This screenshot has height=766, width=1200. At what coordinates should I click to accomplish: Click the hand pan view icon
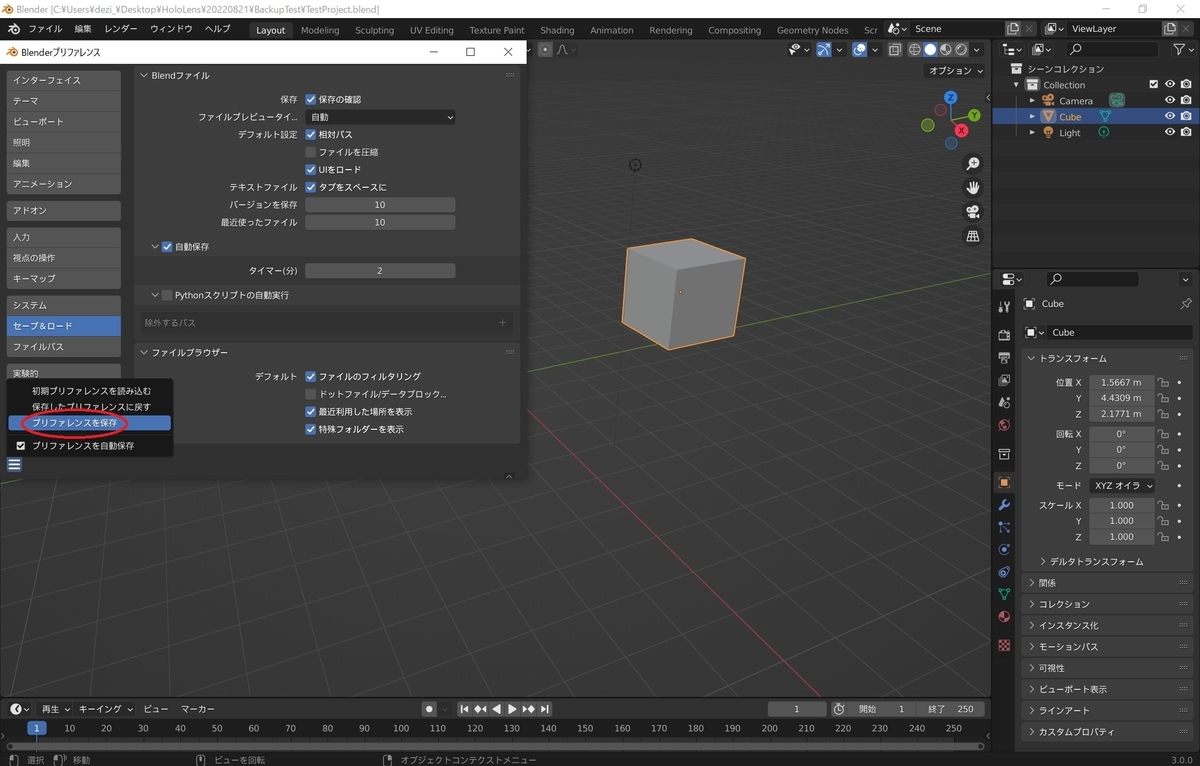tap(972, 188)
